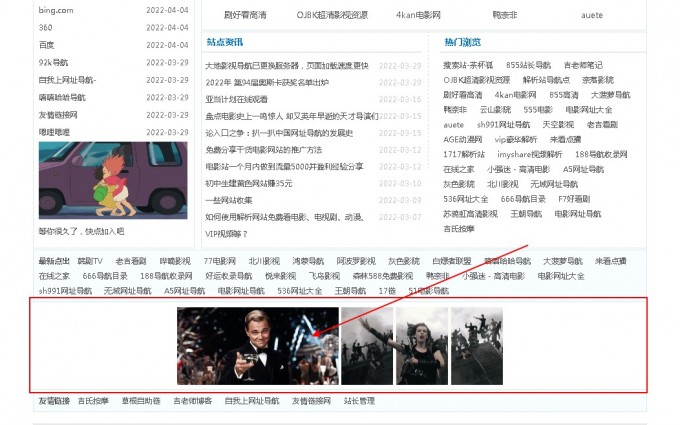Open 大菠萝导航 in the 最新点出 row
680x425 pixels.
tap(563, 261)
